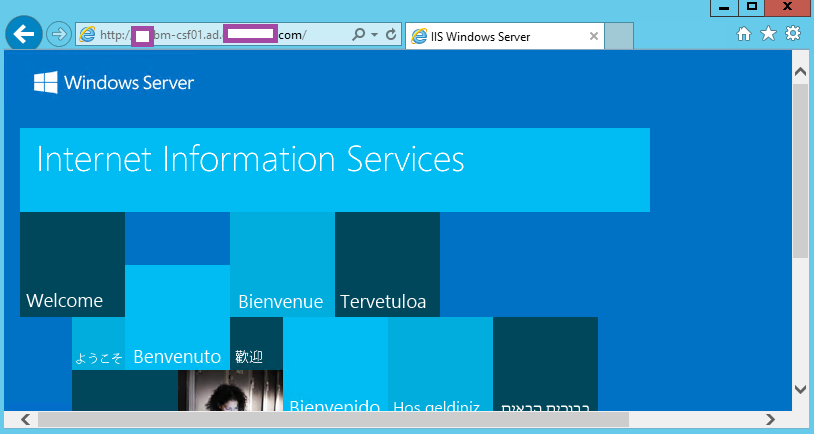814x434 pixels.
Task: Click the Windows Server logo
Action: coord(114,83)
